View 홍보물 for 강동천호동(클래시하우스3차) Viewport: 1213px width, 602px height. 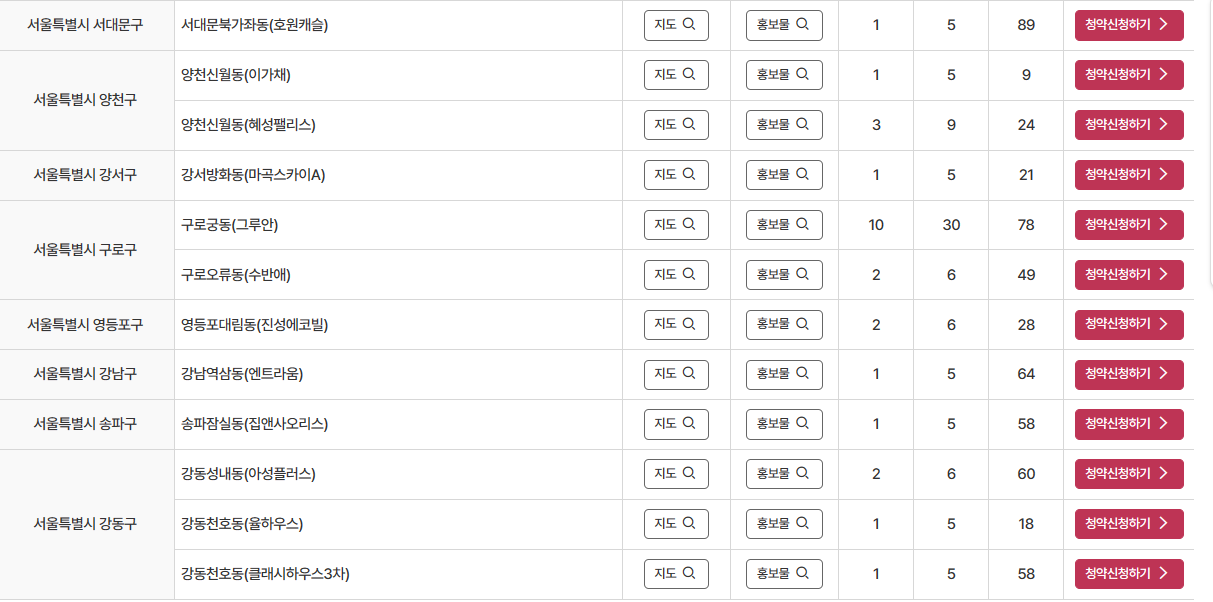pos(784,574)
